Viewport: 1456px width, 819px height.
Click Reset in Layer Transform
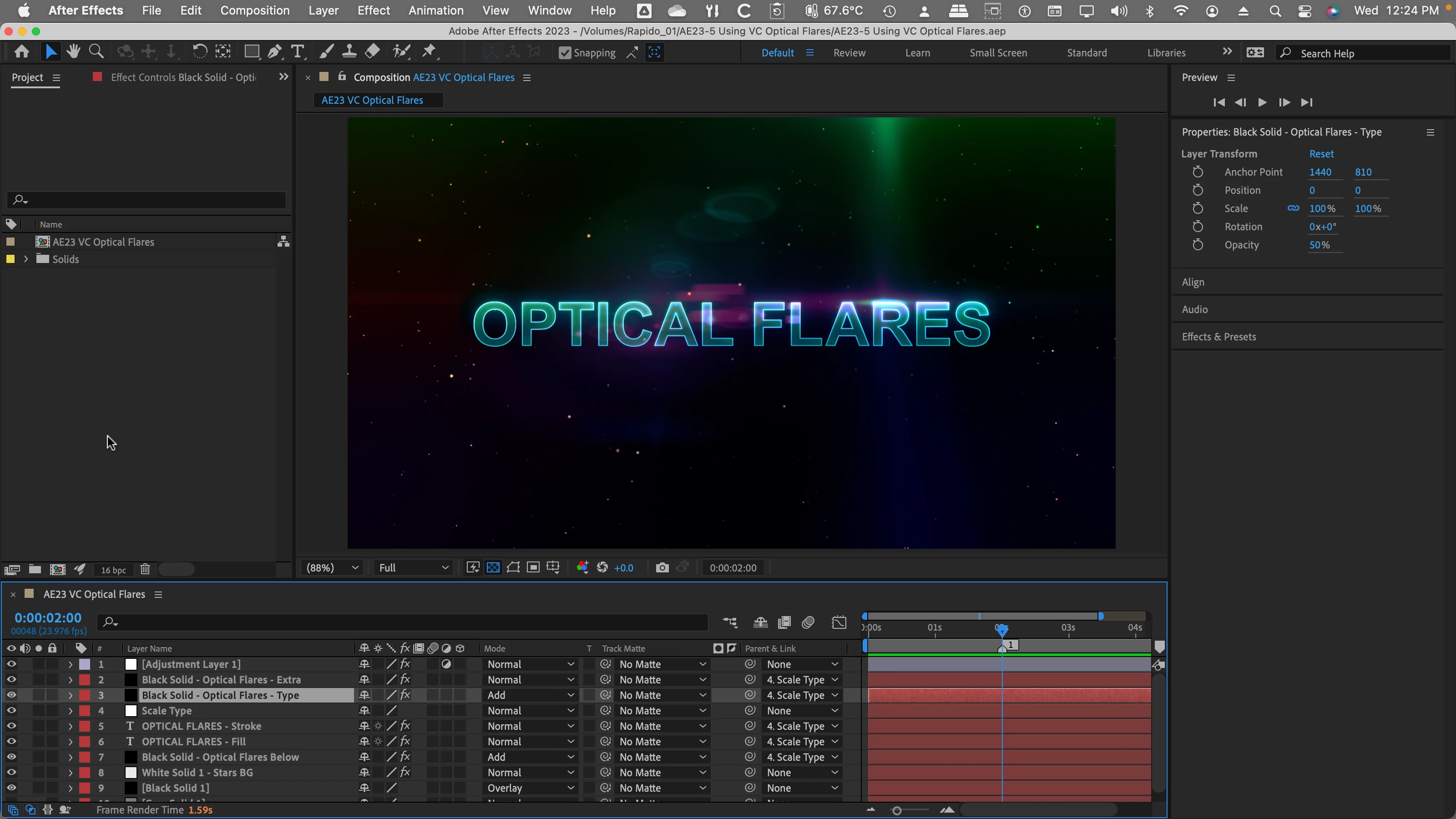1321,154
